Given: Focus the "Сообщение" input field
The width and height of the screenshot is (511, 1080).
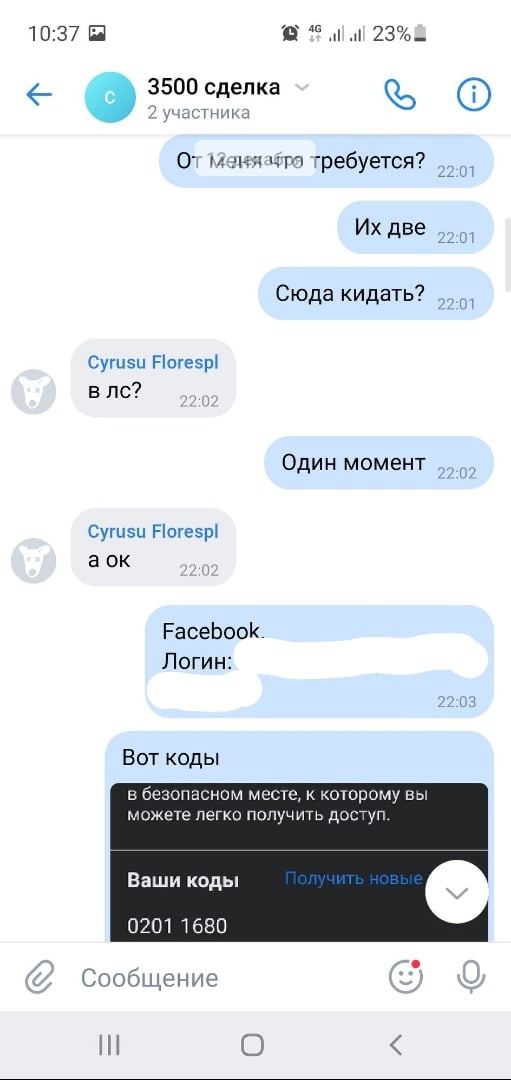Looking at the screenshot, I should pyautogui.click(x=227, y=977).
